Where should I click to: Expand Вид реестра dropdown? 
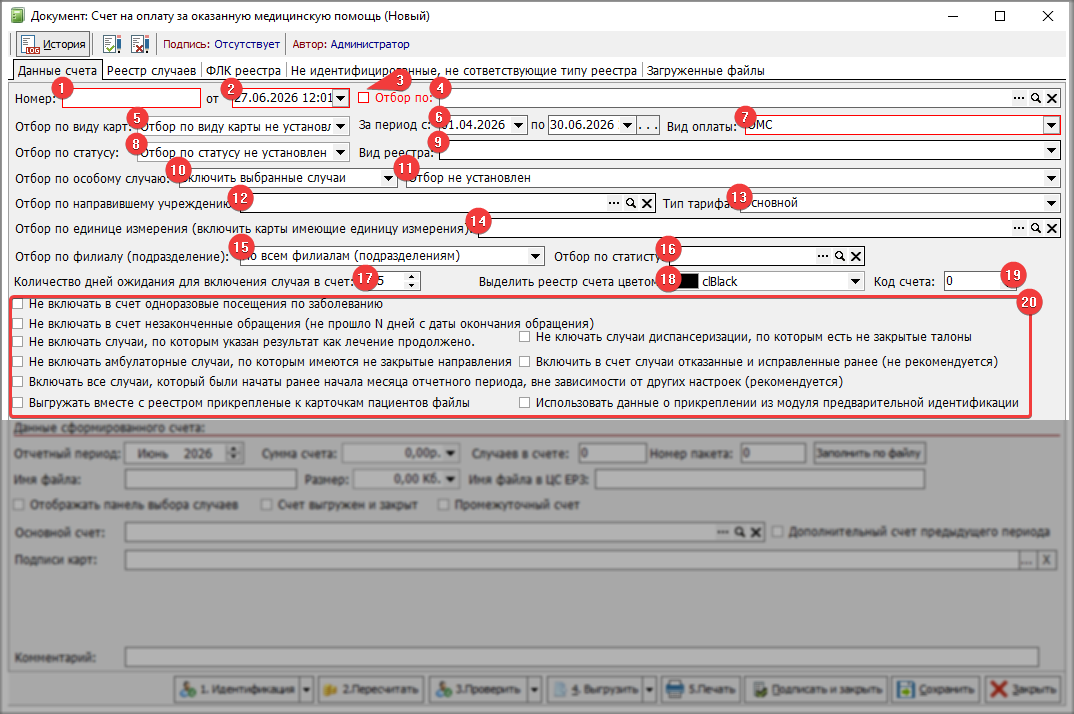(1051, 151)
